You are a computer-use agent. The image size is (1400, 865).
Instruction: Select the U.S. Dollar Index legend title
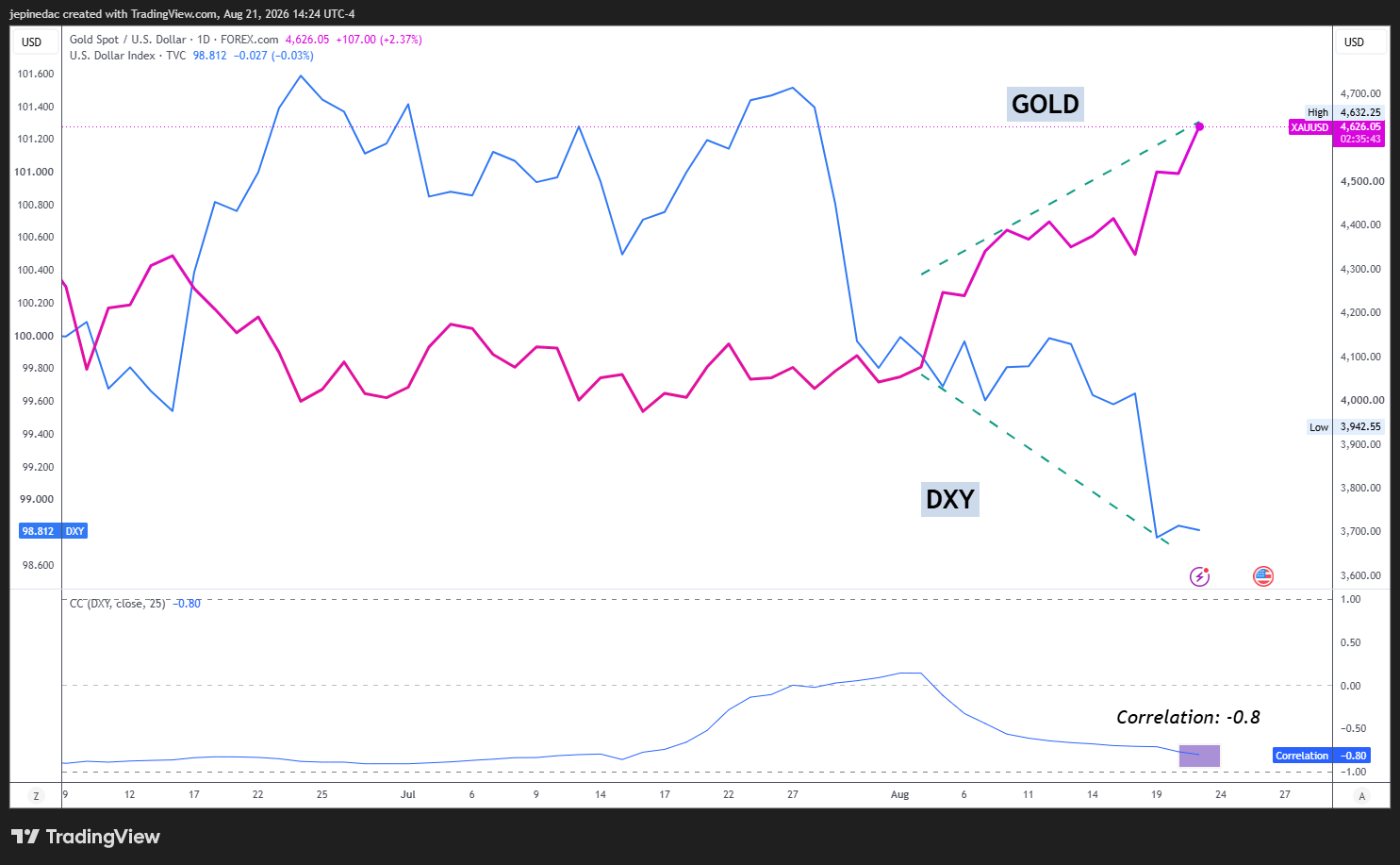coord(112,56)
